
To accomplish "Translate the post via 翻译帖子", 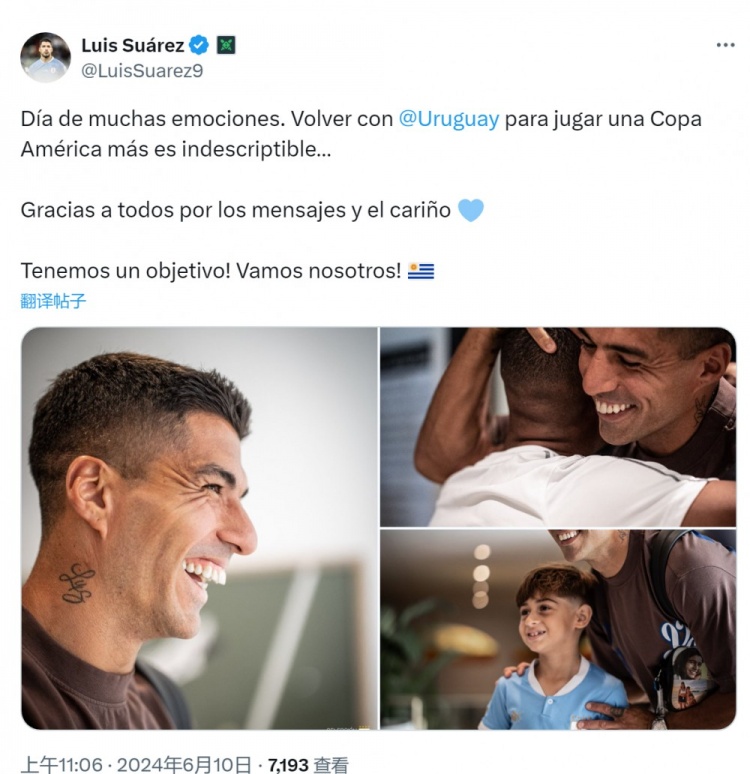I will pyautogui.click(x=53, y=301).
